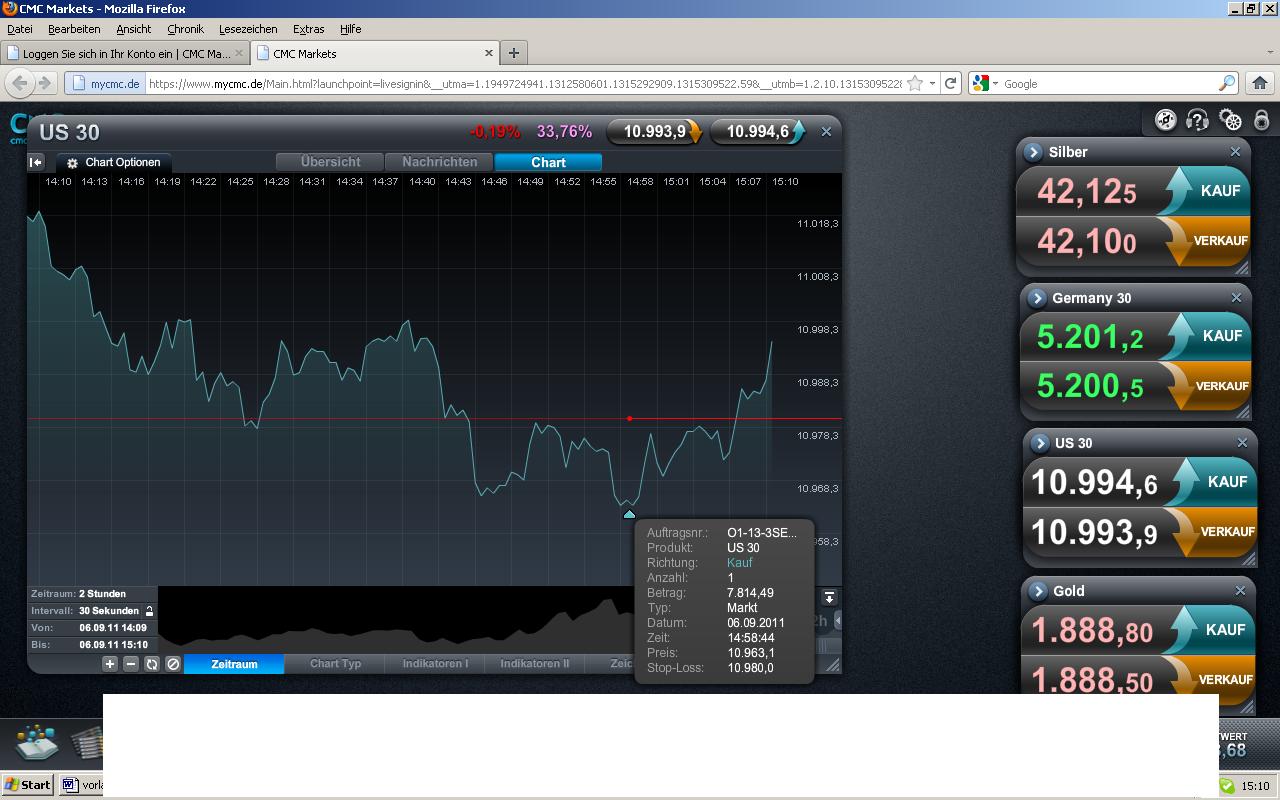Select the Indikatoren I tab

[435, 663]
